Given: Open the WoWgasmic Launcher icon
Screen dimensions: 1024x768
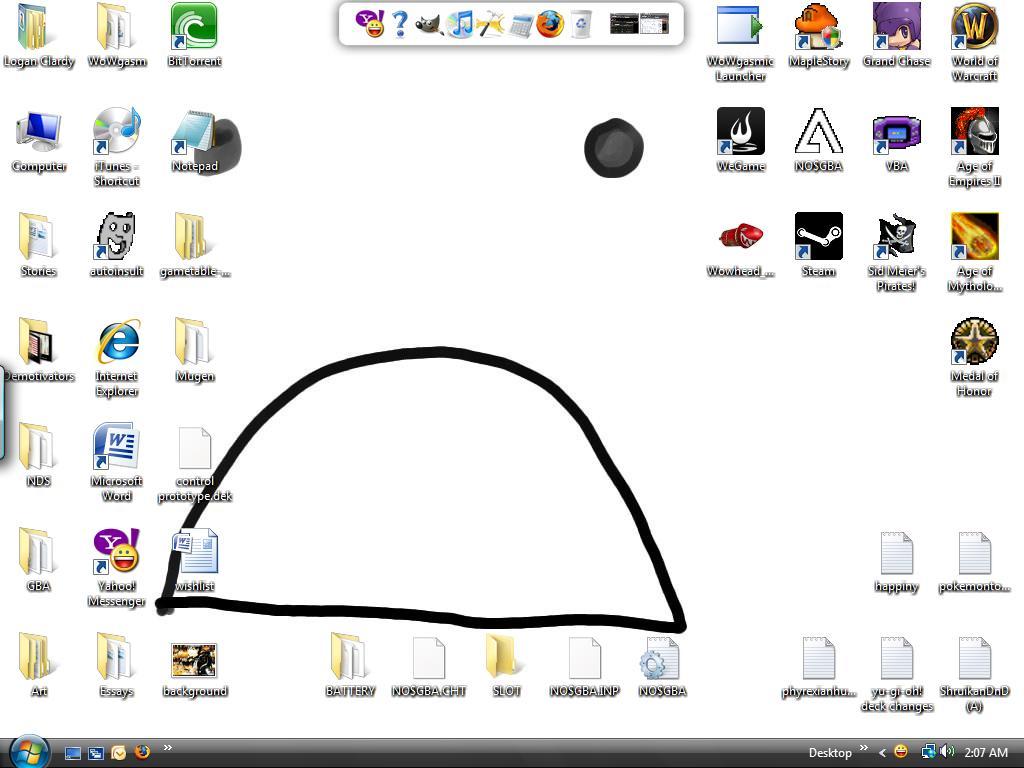Looking at the screenshot, I should pyautogui.click(x=739, y=43).
